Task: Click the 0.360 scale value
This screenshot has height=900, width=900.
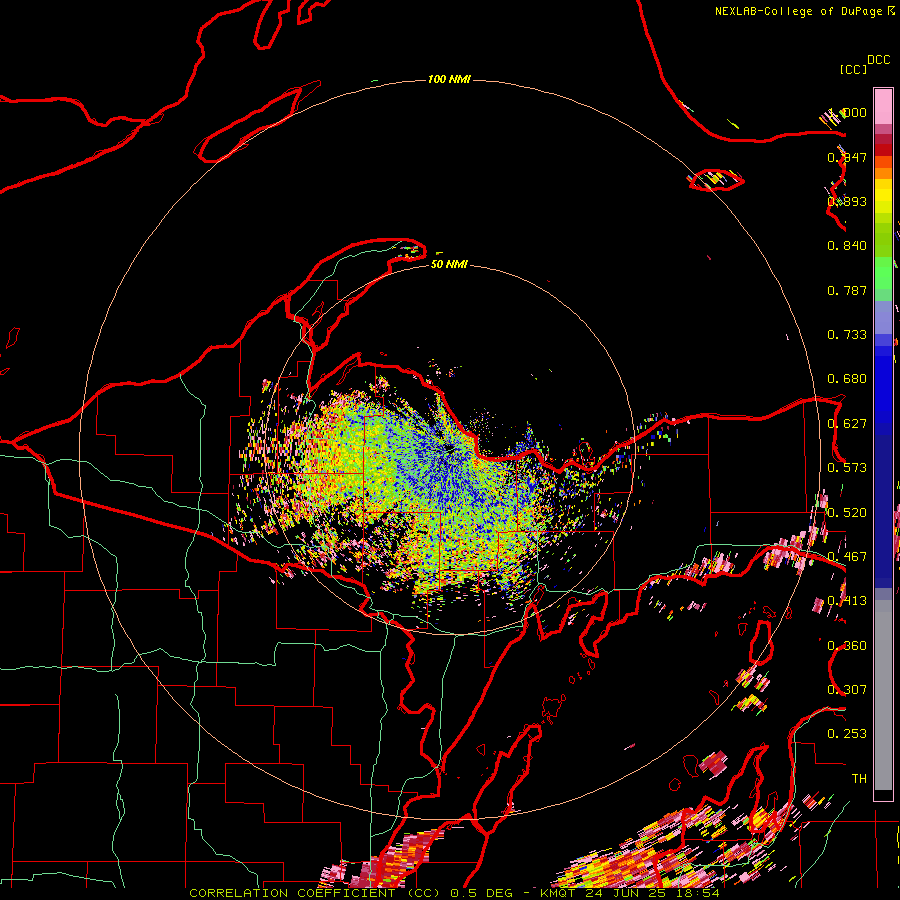Action: (847, 646)
